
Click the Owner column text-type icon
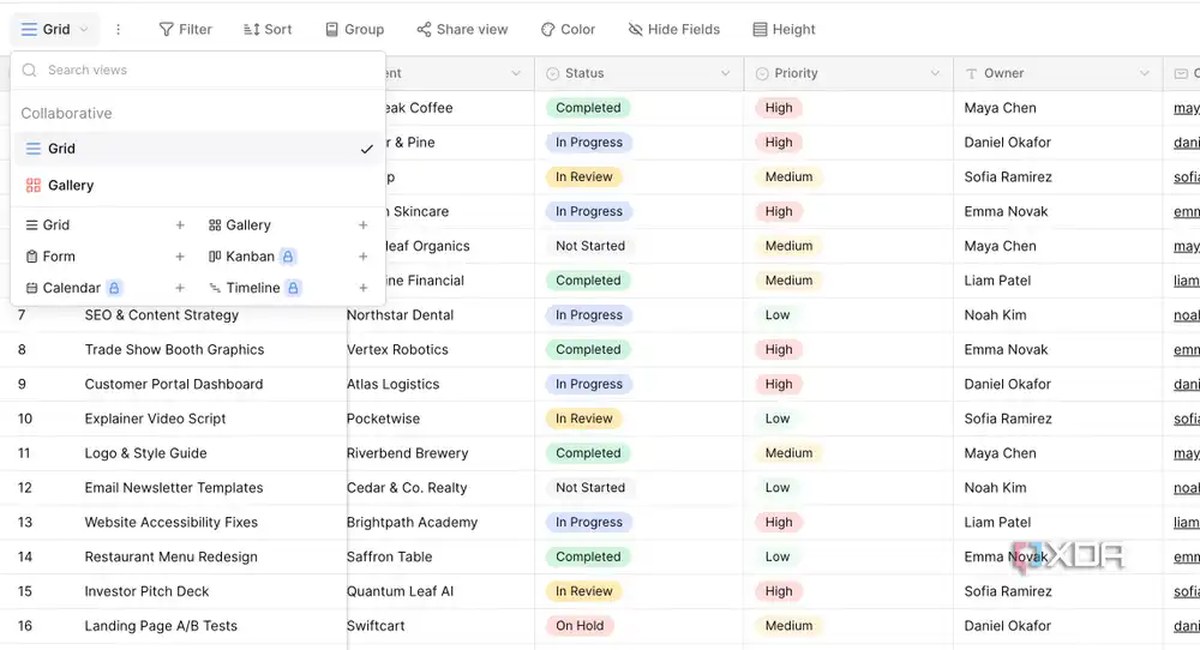(x=971, y=74)
